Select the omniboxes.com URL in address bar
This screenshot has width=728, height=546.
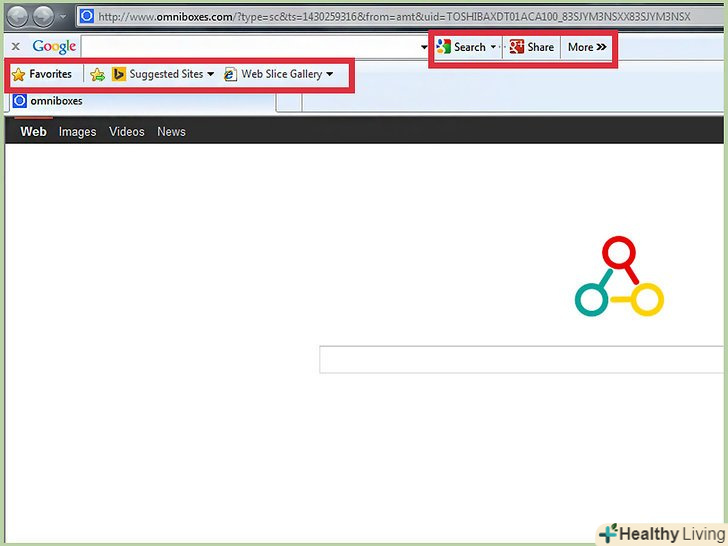pyautogui.click(x=394, y=17)
